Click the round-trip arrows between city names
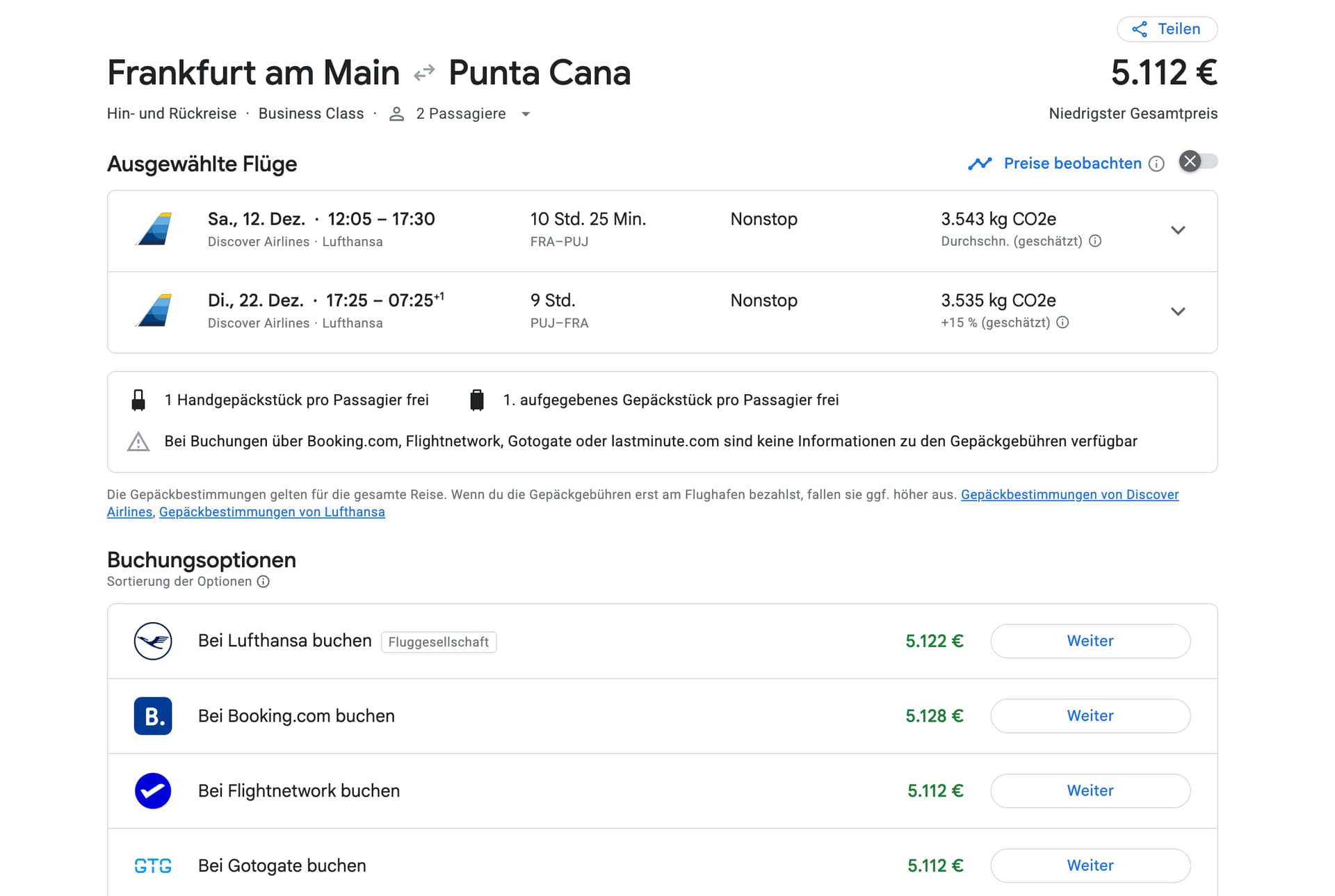 pyautogui.click(x=424, y=73)
